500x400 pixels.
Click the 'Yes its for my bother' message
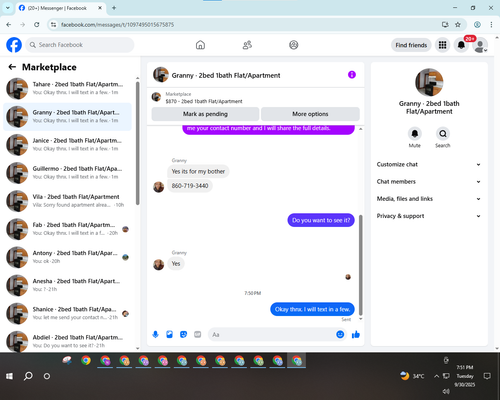tap(198, 171)
